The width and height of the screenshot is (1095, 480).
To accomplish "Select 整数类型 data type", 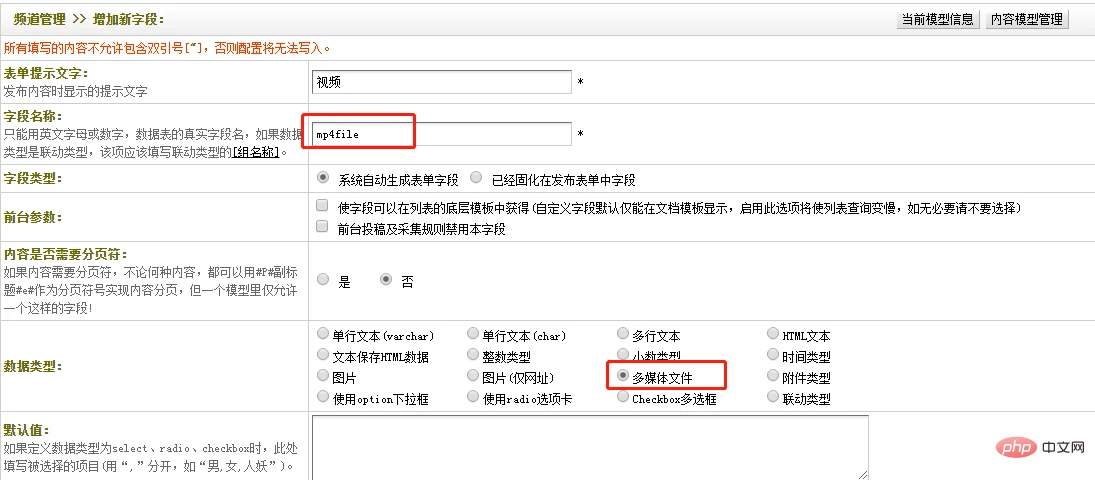I will pyautogui.click(x=473, y=354).
